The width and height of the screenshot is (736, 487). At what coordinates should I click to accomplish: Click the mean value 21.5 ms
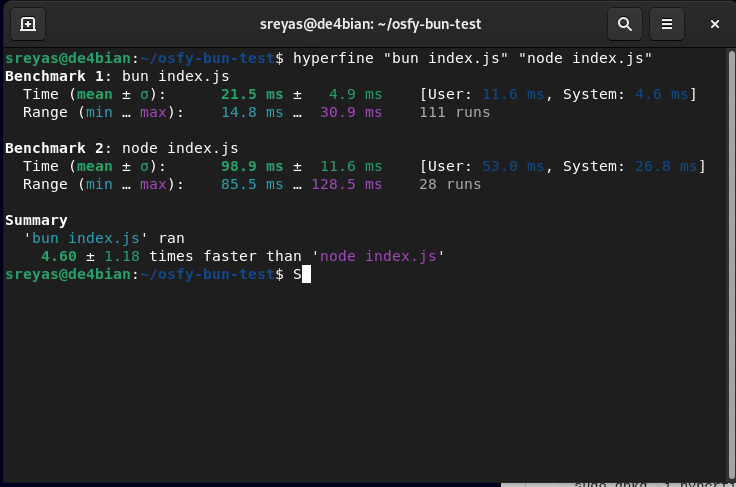[x=252, y=94]
